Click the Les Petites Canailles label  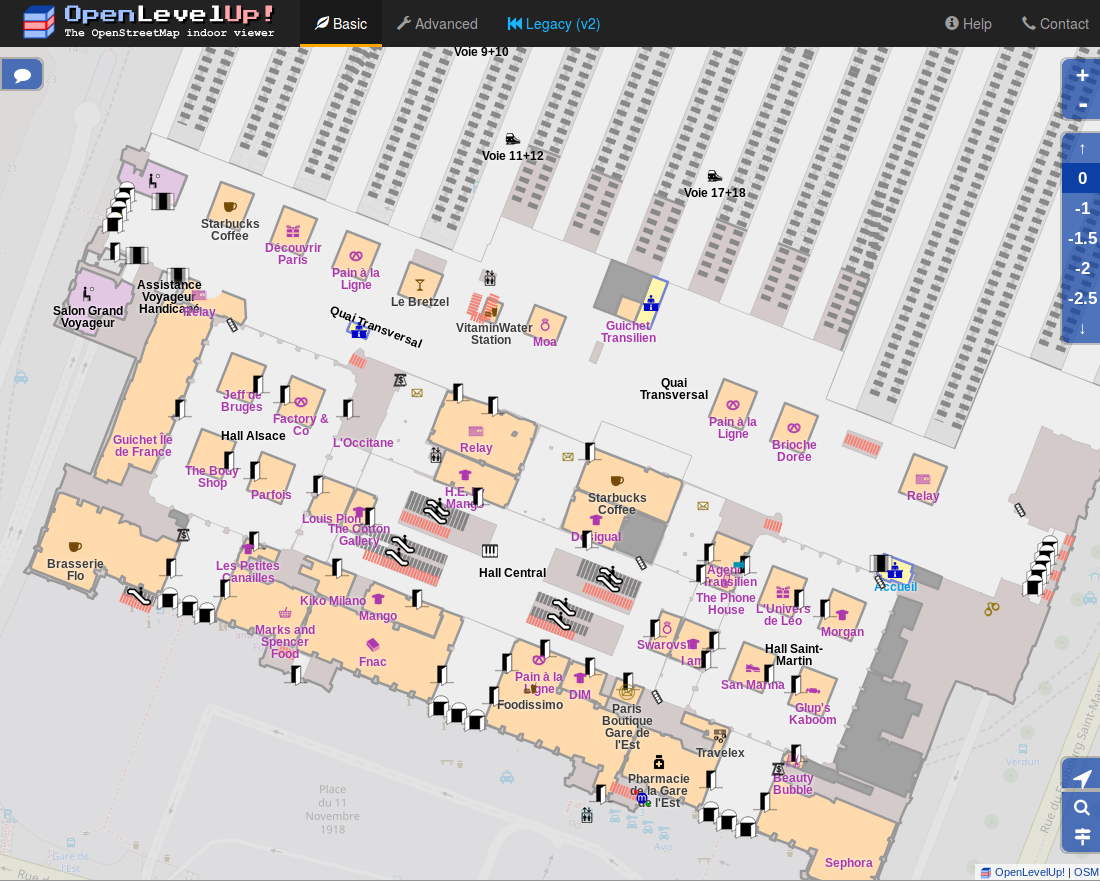[x=248, y=572]
